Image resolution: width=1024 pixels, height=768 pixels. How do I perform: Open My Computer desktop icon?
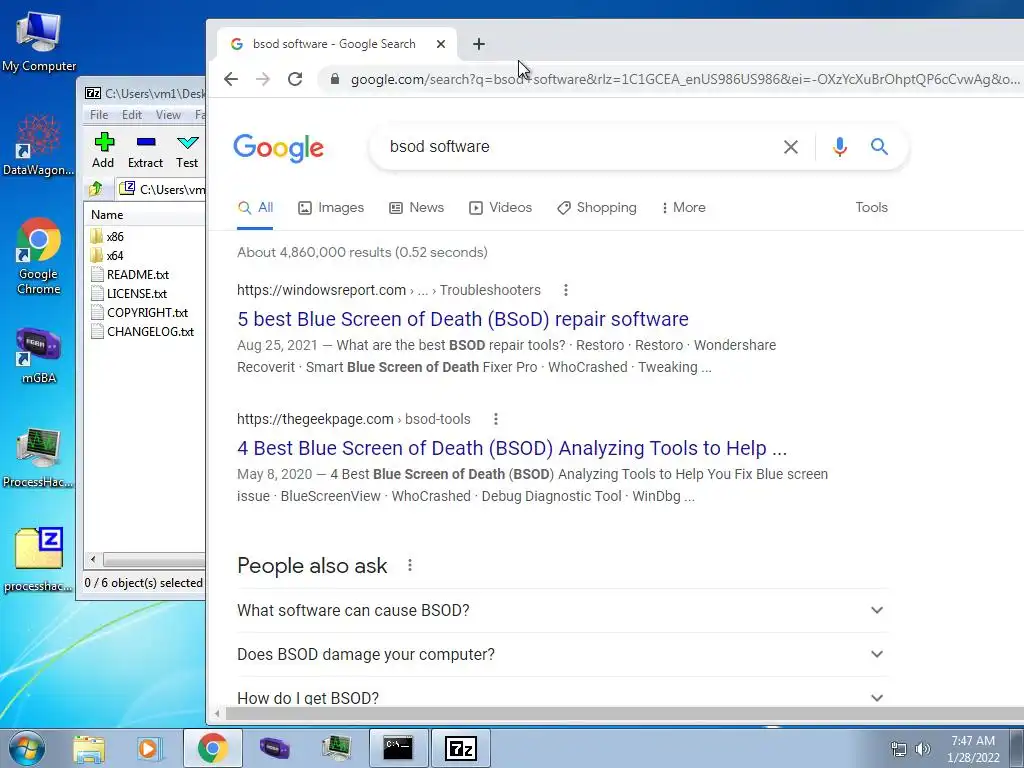(39, 42)
